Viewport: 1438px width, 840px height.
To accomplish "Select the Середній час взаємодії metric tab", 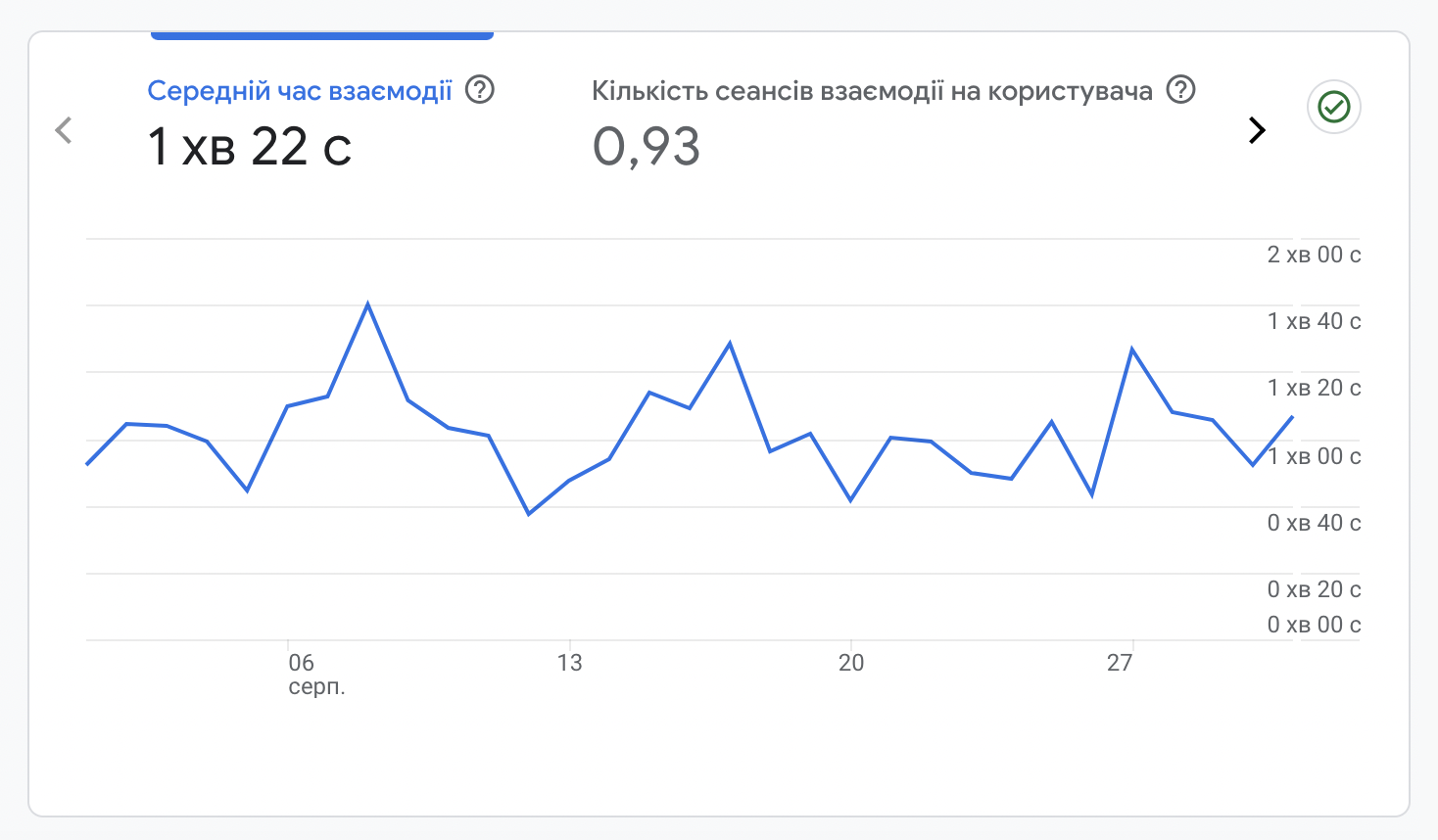I will pyautogui.click(x=299, y=91).
